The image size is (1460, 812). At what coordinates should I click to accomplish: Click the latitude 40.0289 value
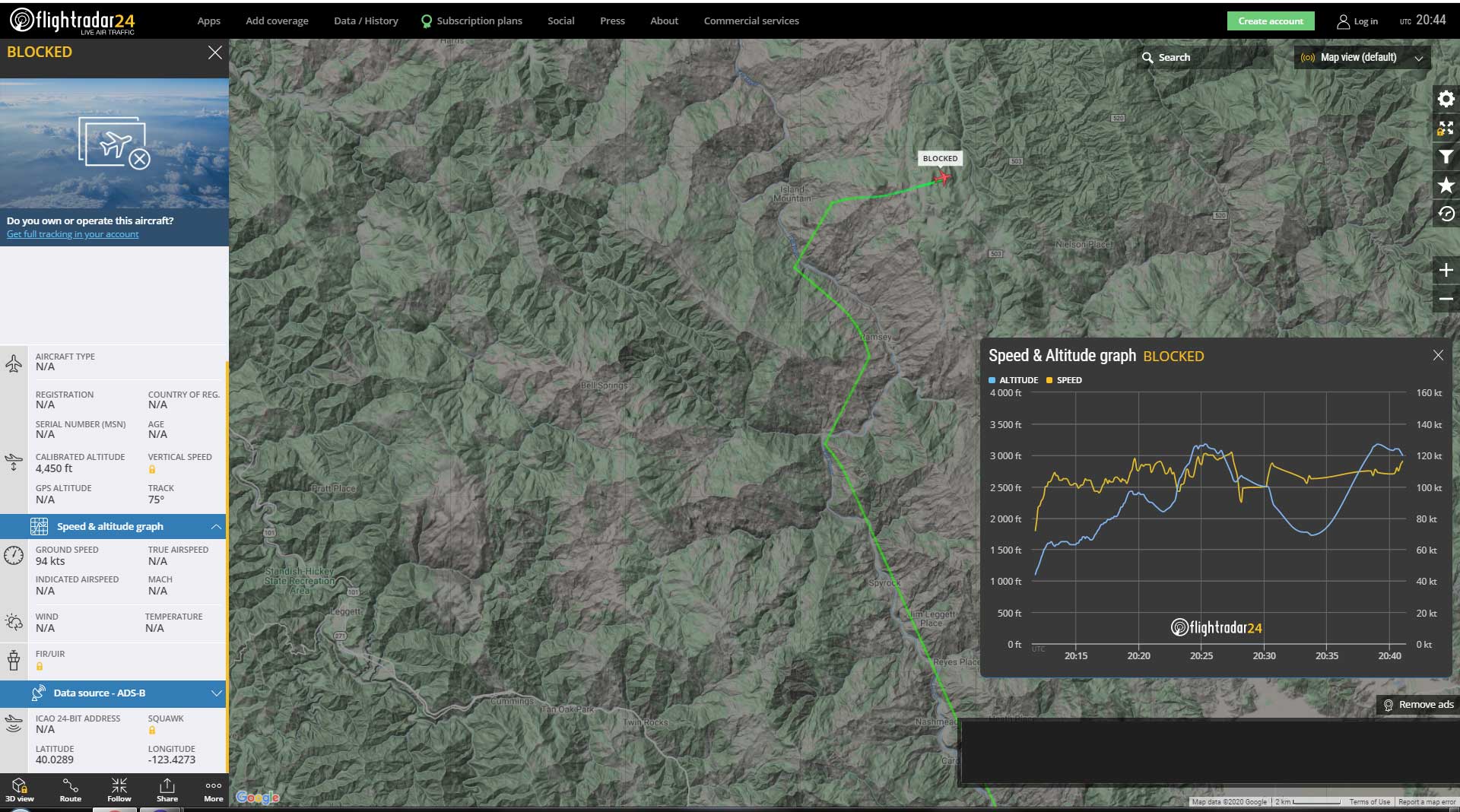(55, 760)
